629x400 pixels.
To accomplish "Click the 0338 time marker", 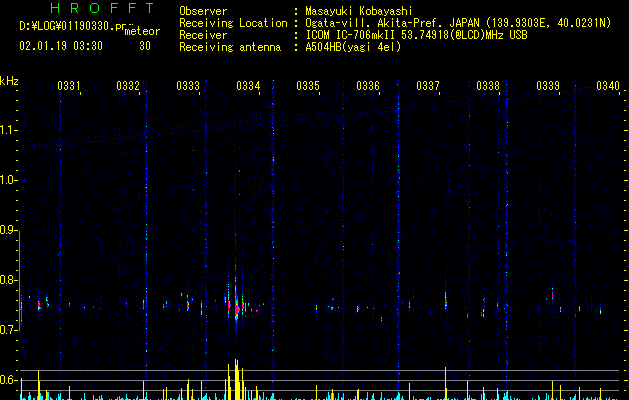I will pyautogui.click(x=488, y=86).
